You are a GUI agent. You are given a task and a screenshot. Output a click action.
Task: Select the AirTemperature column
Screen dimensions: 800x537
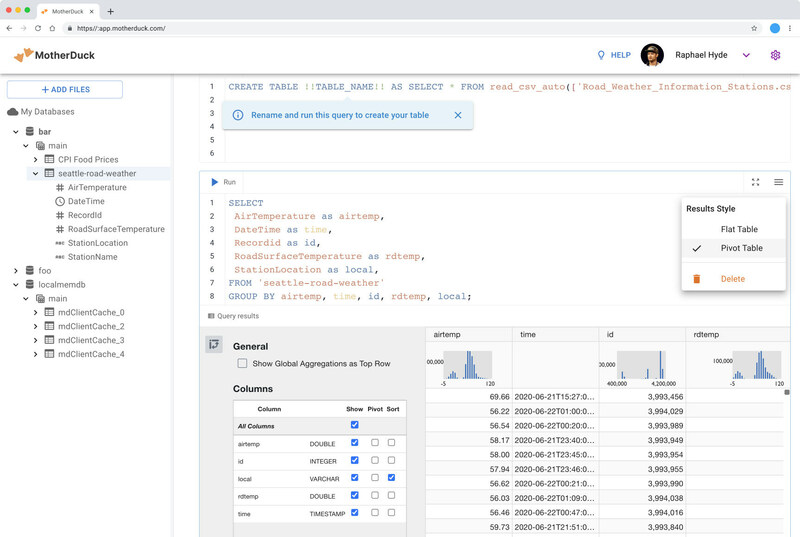pos(97,187)
